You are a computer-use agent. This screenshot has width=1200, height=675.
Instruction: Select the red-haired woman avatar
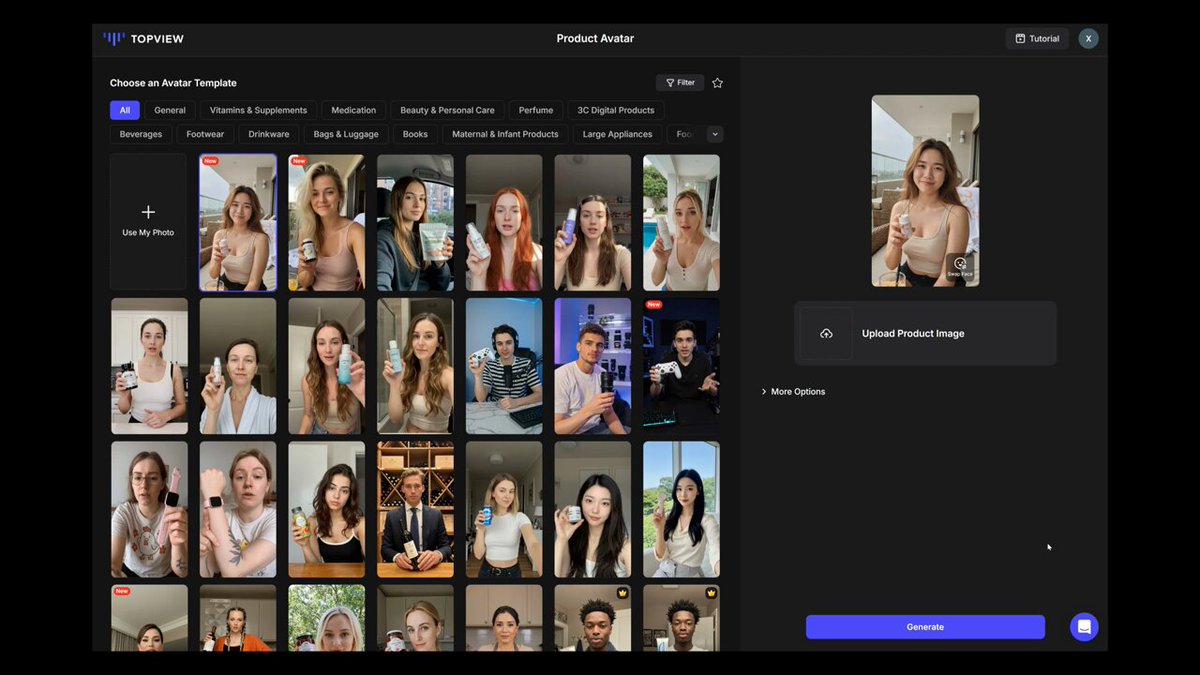coord(504,222)
